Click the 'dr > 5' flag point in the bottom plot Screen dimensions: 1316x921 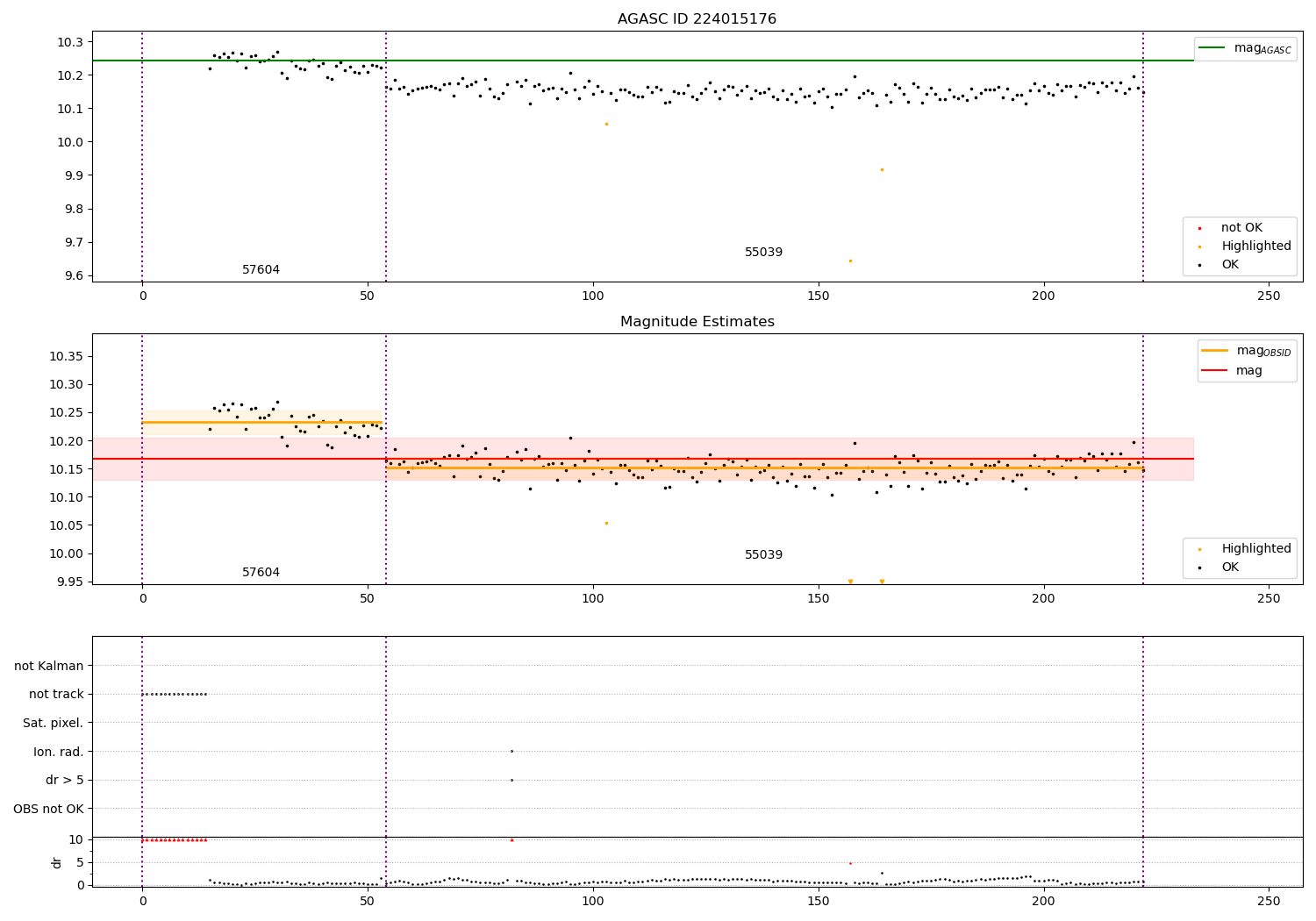511,780
